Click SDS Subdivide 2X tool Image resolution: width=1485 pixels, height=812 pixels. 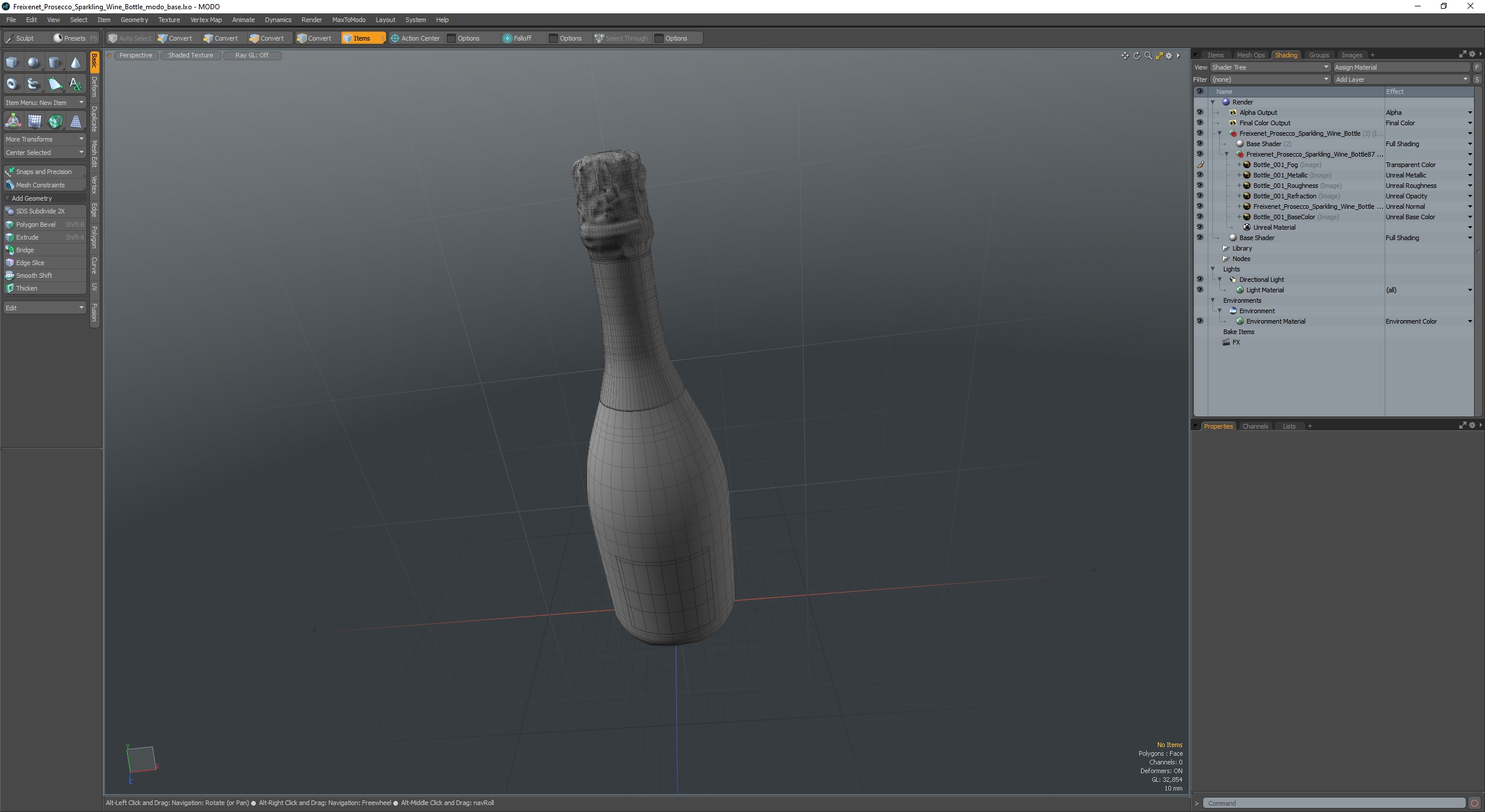pos(45,211)
